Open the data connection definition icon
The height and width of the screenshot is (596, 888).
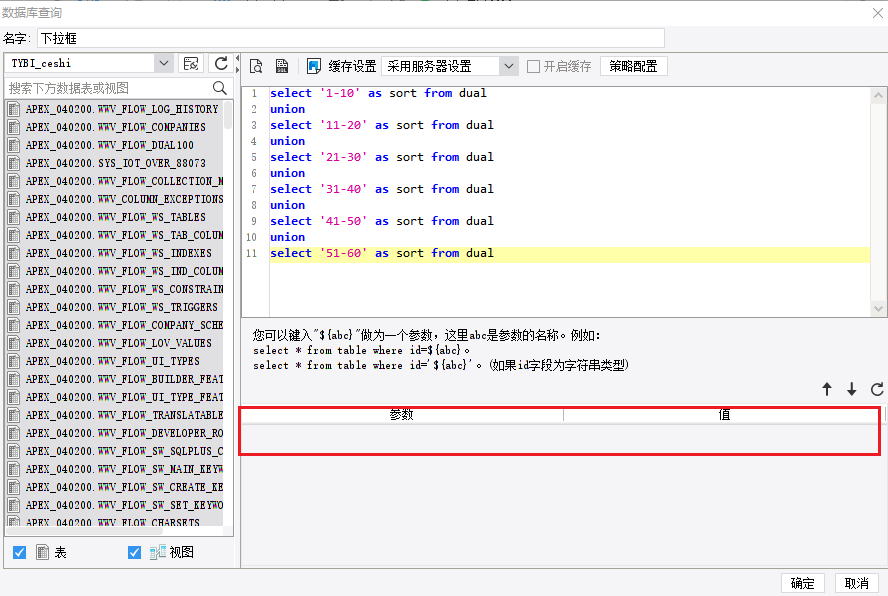click(191, 63)
